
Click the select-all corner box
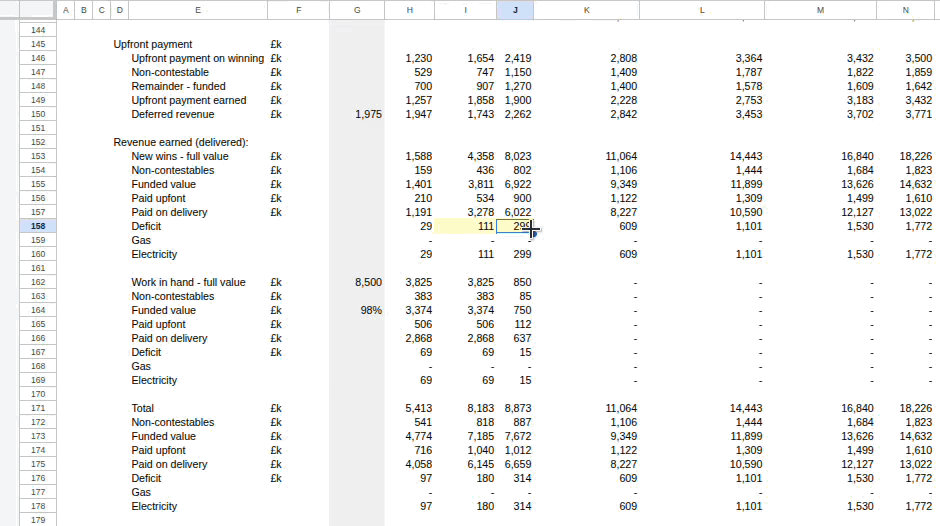pos(38,10)
